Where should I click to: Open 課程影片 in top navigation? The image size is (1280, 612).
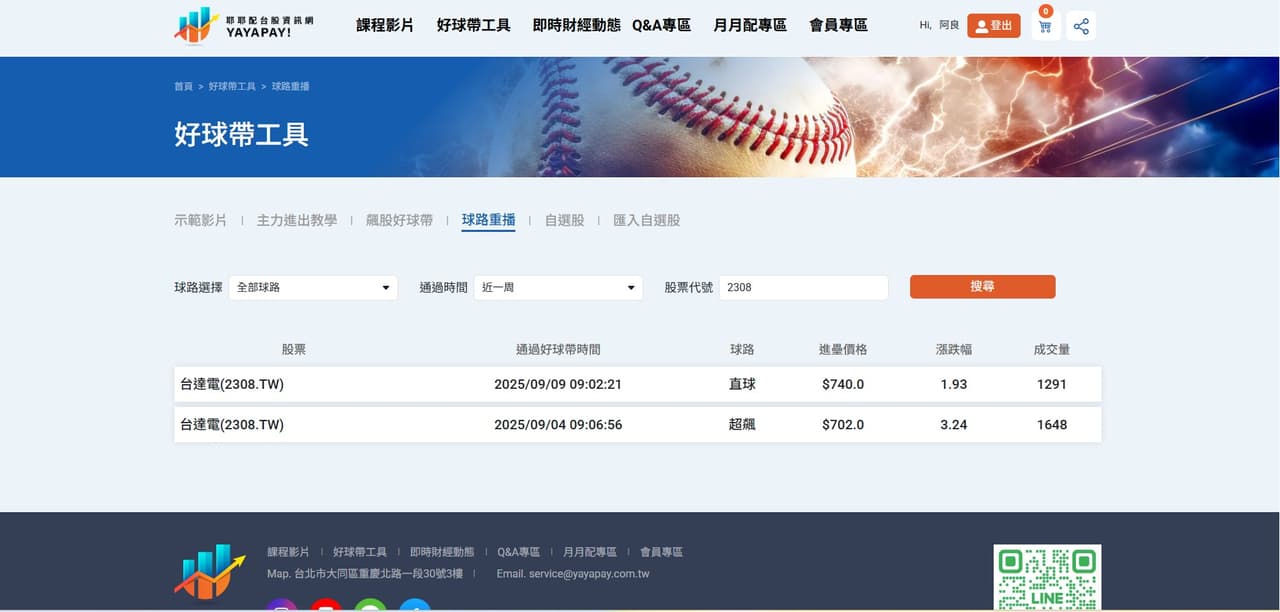click(x=385, y=26)
